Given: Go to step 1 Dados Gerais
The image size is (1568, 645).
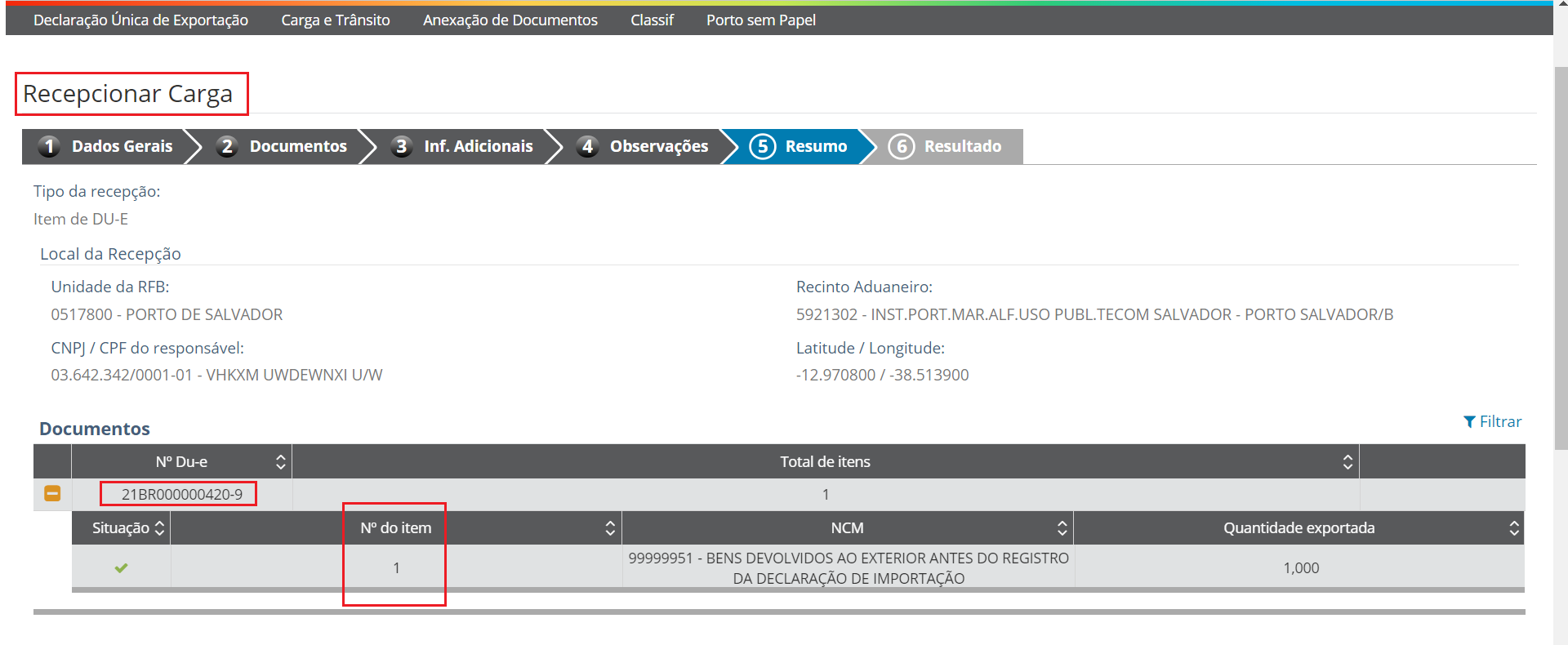Looking at the screenshot, I should 106,146.
